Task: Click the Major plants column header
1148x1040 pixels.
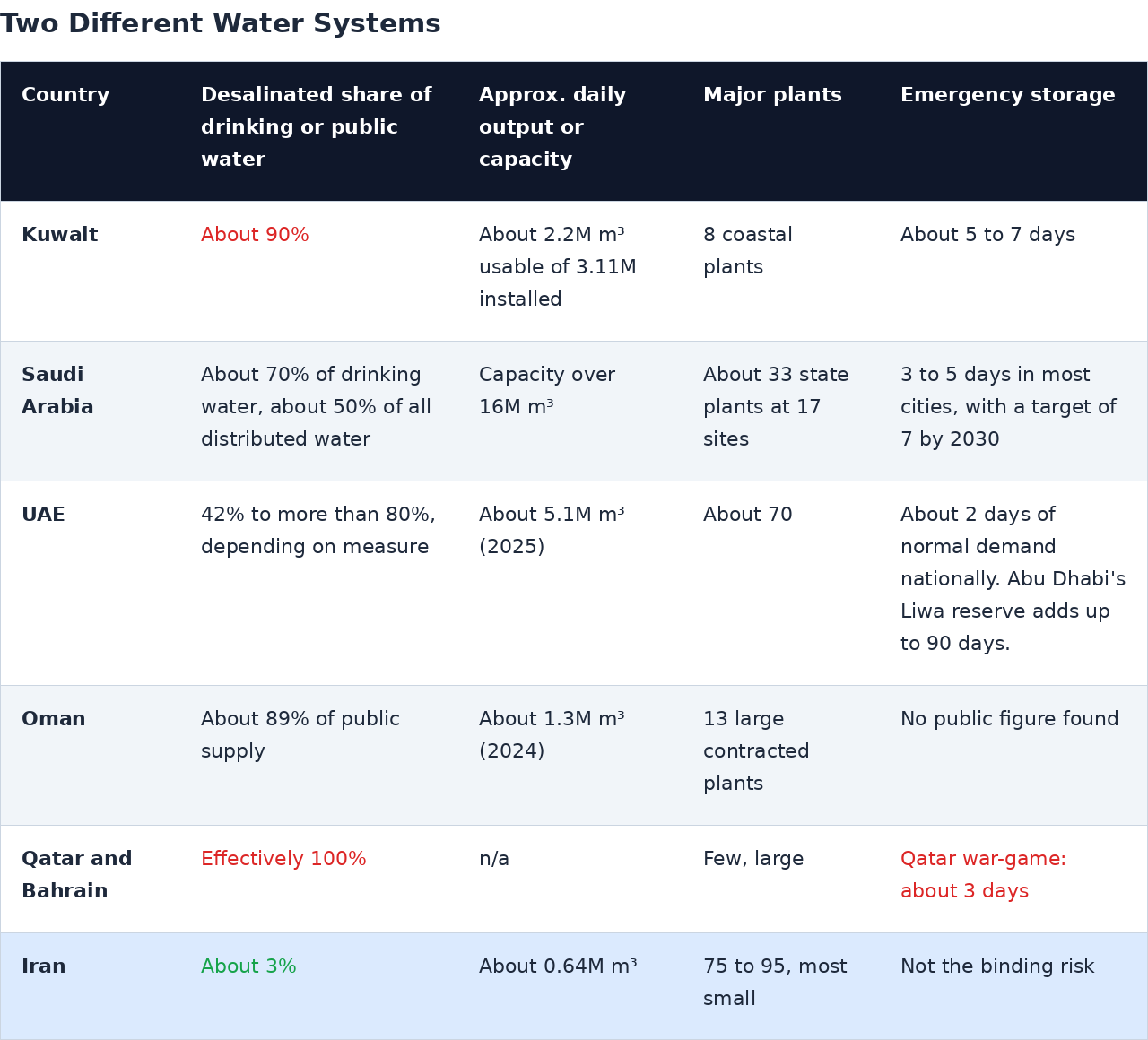Action: pyautogui.click(x=772, y=95)
